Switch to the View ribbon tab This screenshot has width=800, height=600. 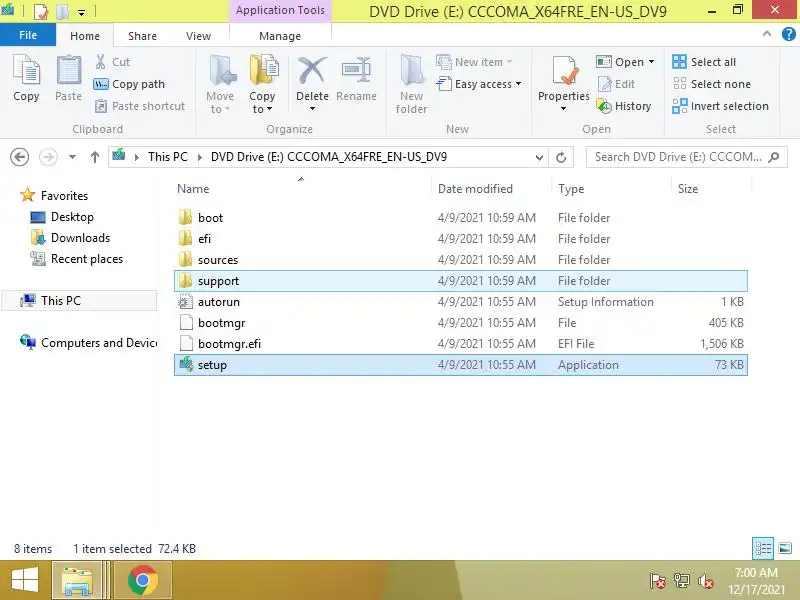click(198, 36)
